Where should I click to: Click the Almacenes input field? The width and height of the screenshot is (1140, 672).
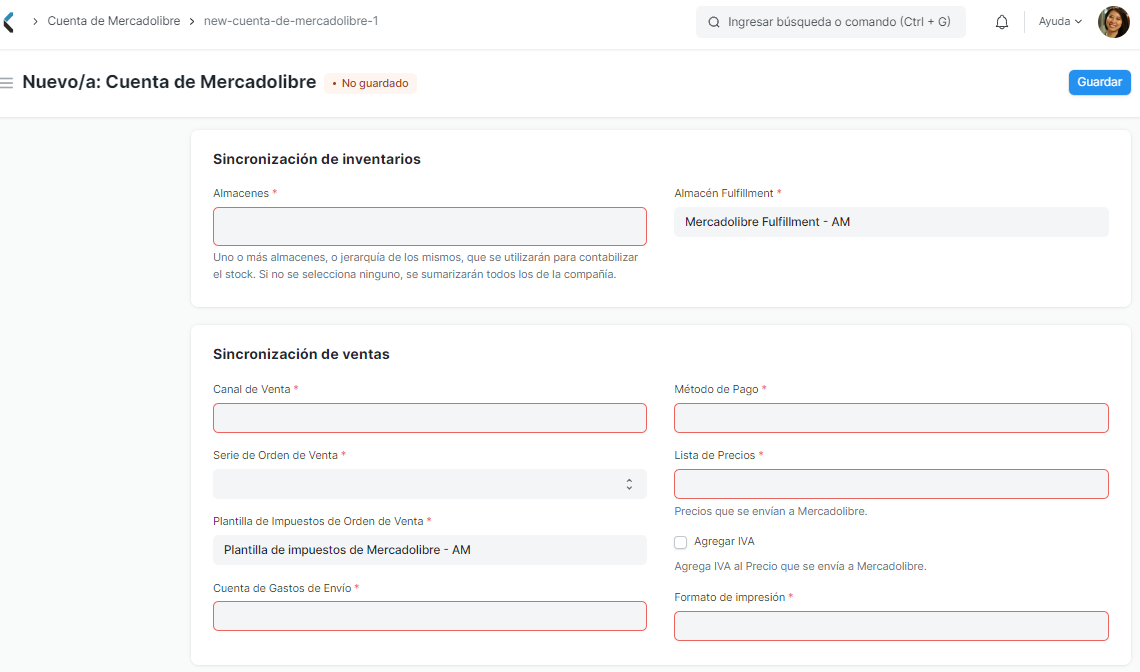430,226
